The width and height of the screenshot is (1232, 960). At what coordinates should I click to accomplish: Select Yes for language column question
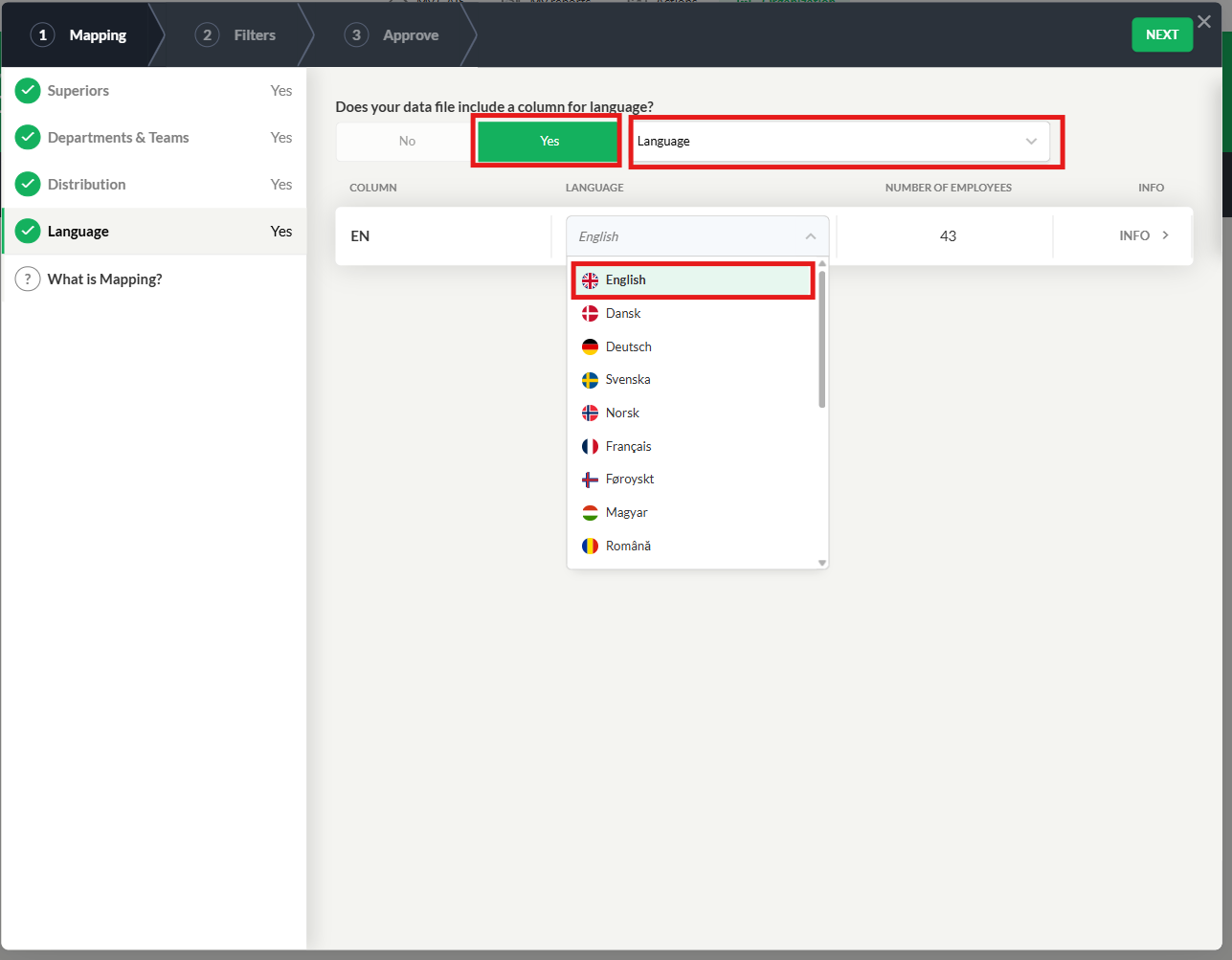(549, 141)
